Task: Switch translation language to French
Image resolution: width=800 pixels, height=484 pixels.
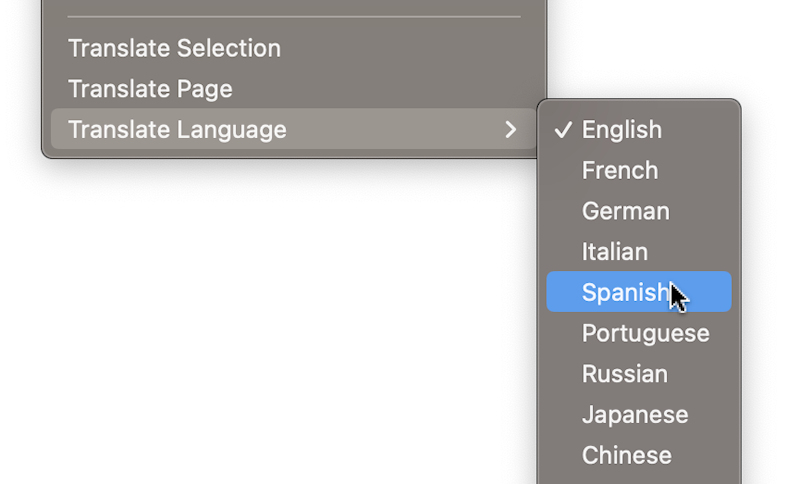Action: (619, 170)
